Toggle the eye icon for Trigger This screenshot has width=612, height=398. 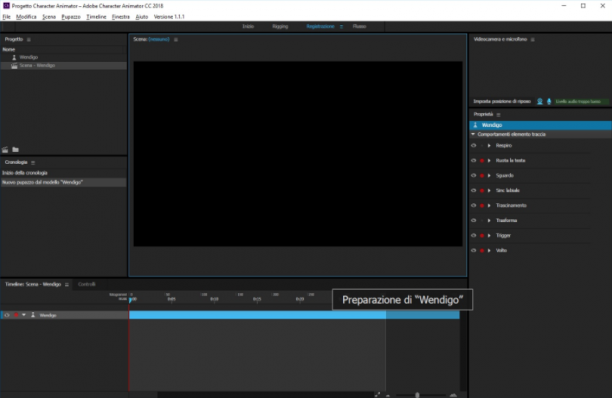473,235
